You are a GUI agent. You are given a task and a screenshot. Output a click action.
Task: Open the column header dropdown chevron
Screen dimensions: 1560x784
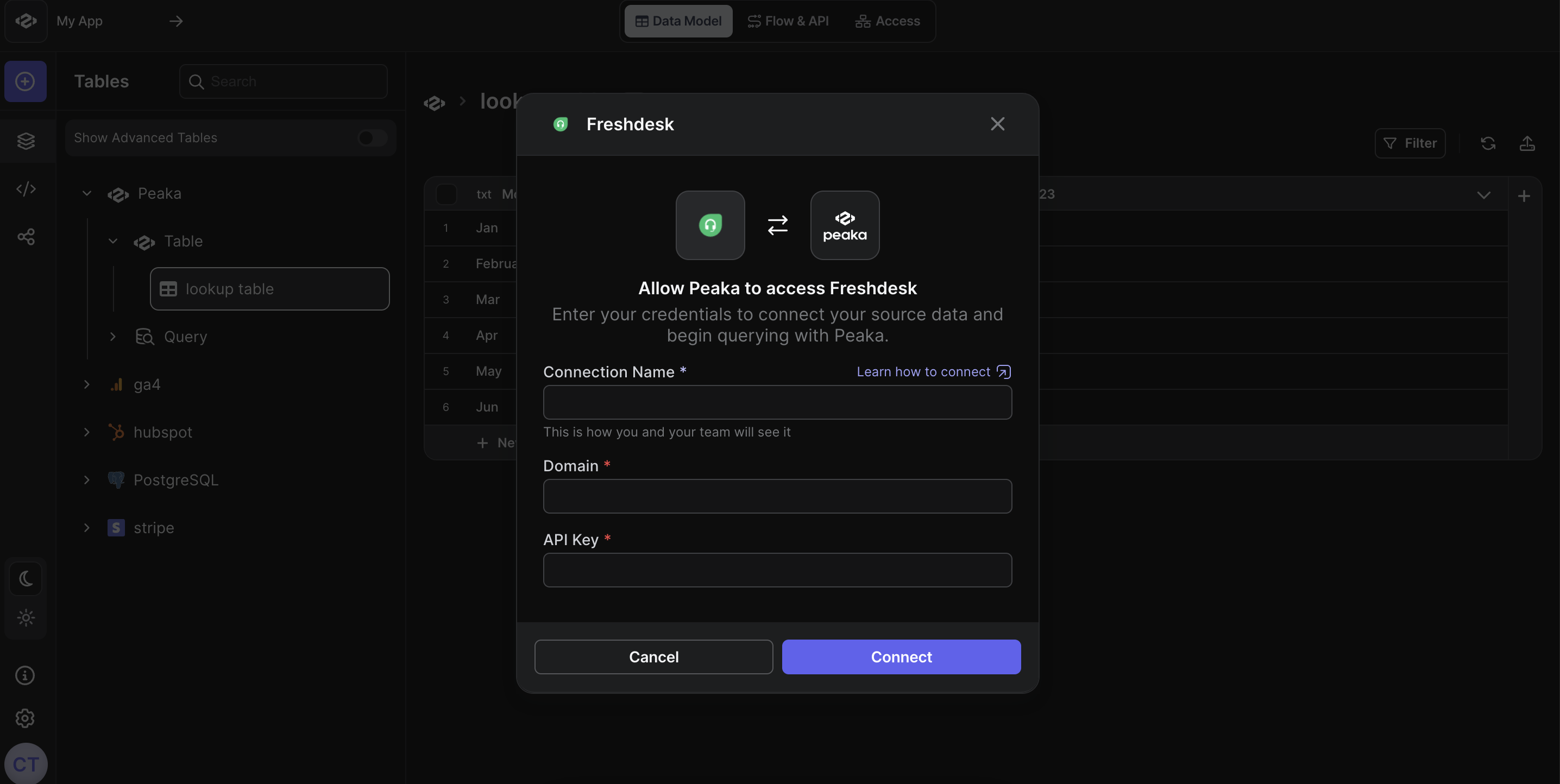tap(1484, 195)
